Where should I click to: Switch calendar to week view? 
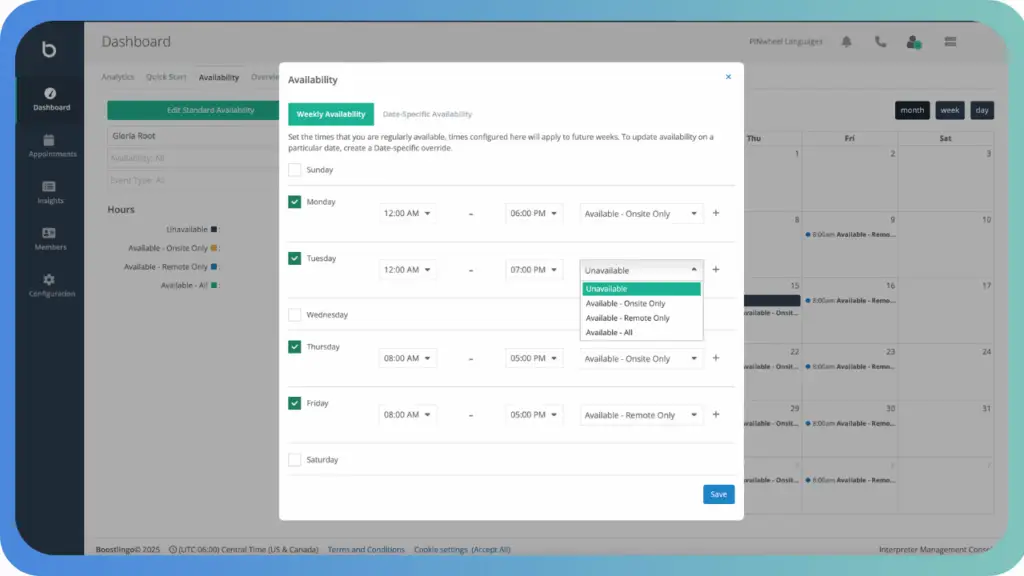click(x=949, y=110)
